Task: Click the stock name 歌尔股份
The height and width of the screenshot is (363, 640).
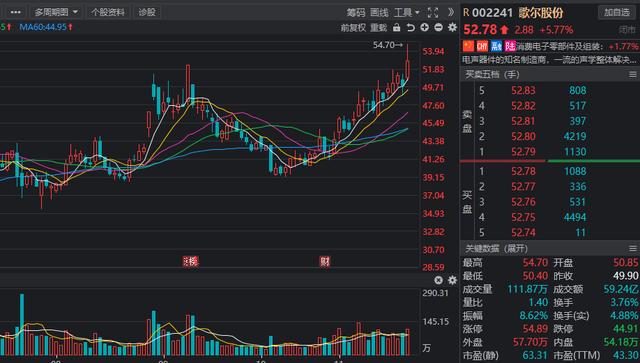Action: [541, 13]
